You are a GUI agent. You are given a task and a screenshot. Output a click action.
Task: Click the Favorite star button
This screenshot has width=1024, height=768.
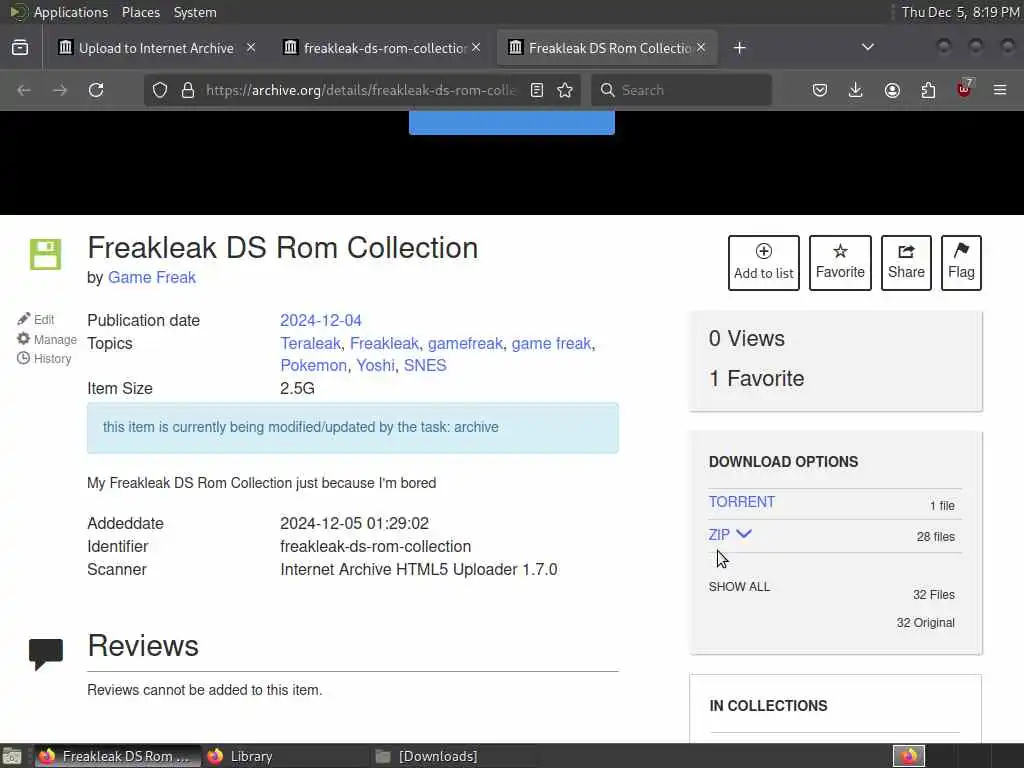click(x=840, y=263)
